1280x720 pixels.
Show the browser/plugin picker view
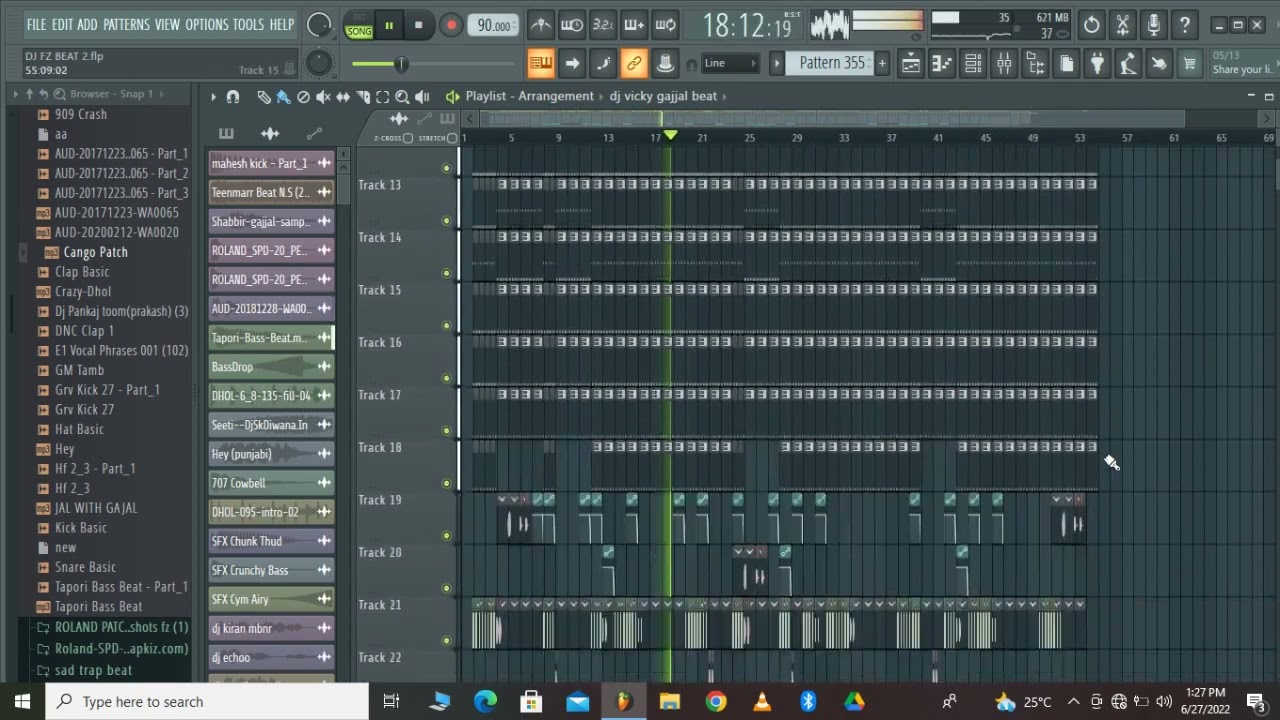(x=1035, y=64)
